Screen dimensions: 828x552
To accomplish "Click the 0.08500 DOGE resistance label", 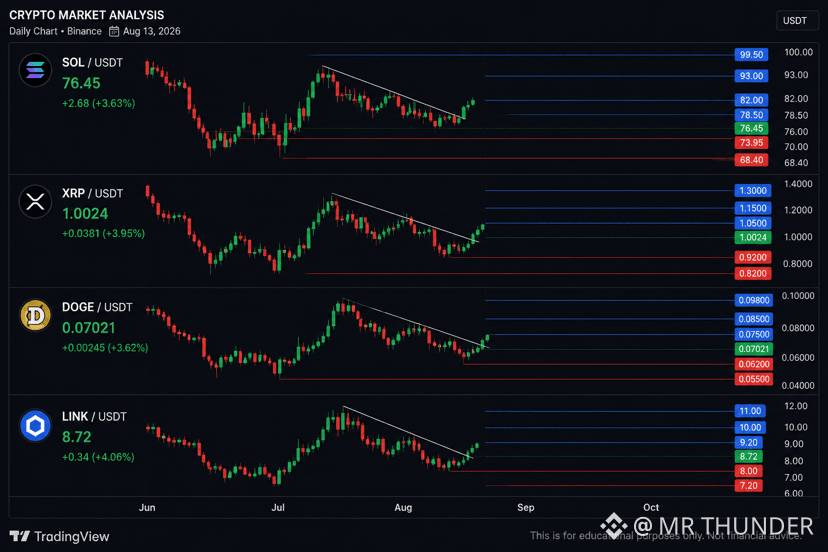I will click(754, 319).
